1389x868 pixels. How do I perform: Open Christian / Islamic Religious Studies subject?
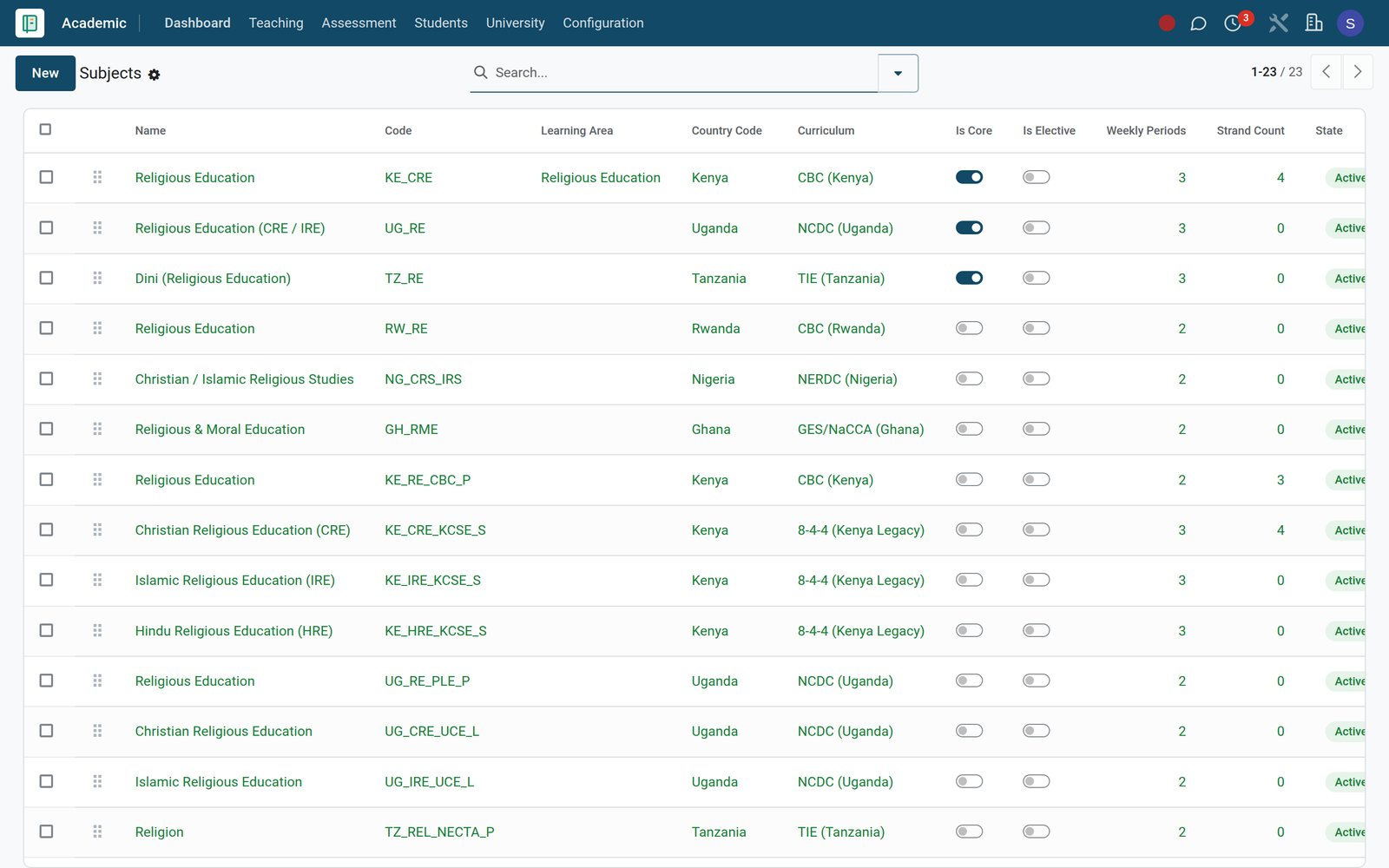point(244,379)
